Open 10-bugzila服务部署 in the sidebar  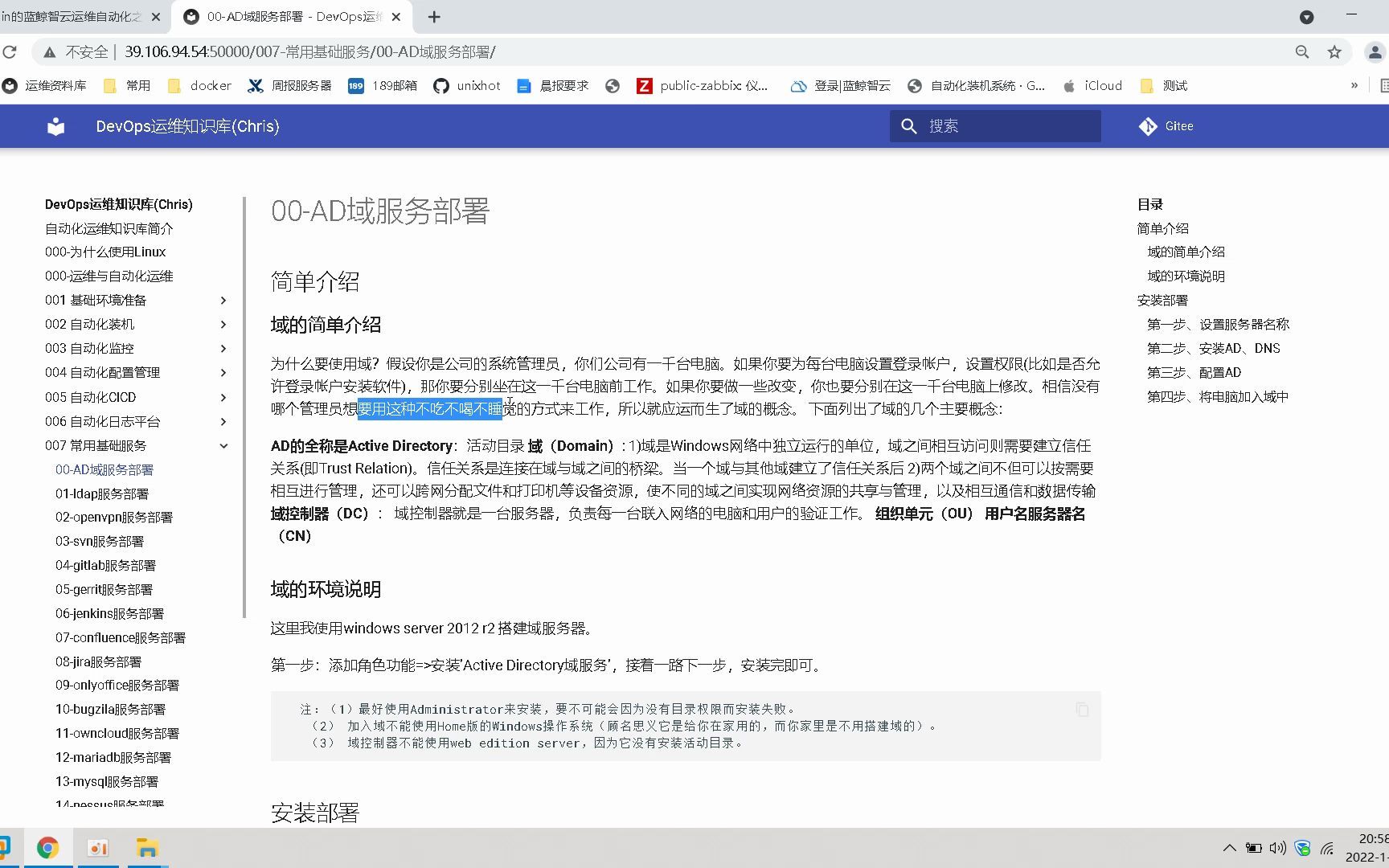click(x=110, y=710)
